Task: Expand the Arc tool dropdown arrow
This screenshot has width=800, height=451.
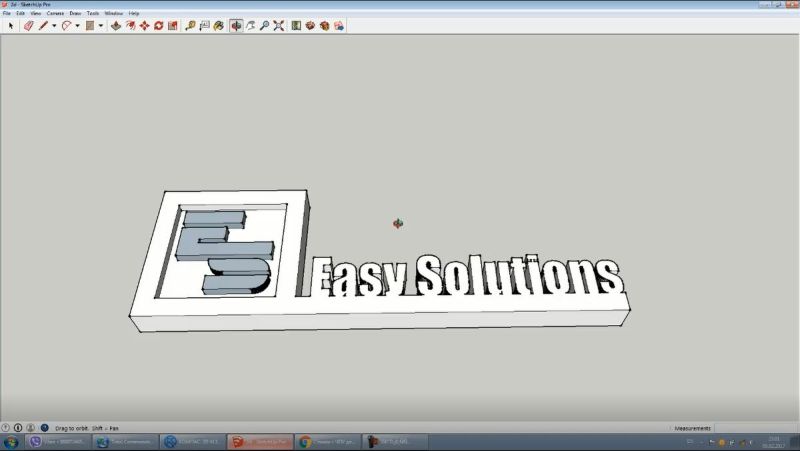Action: (77, 26)
